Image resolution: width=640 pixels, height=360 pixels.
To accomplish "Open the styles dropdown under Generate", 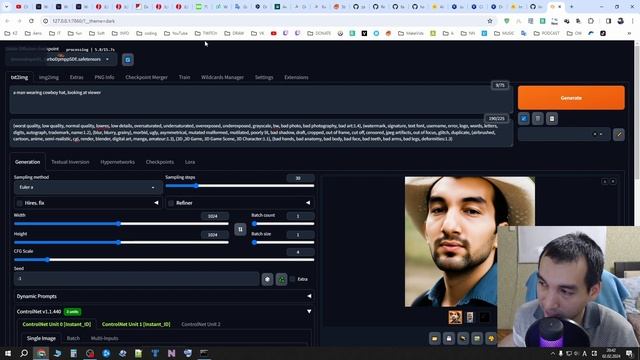I will pos(564,134).
